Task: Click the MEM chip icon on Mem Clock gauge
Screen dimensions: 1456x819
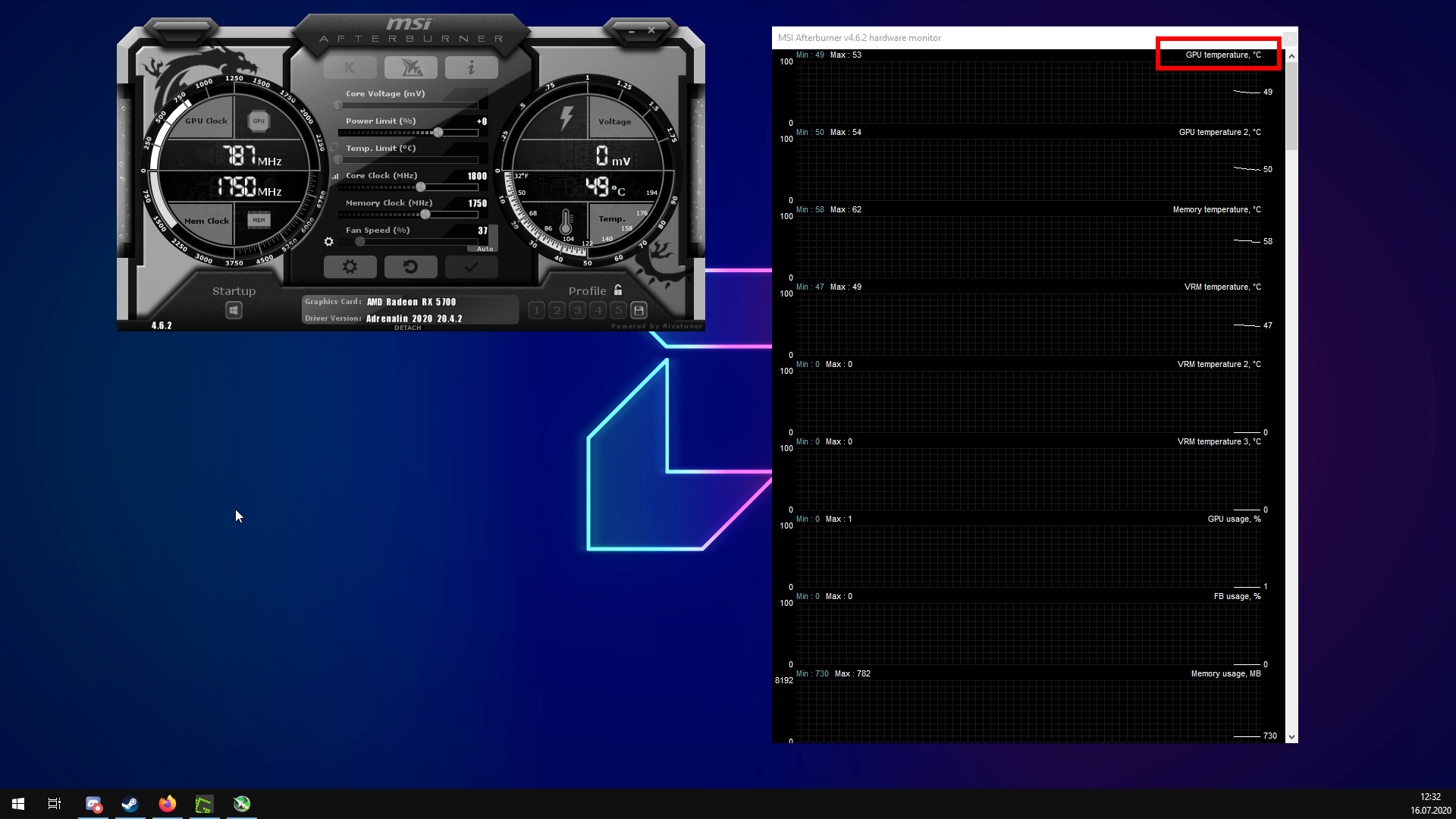Action: pyautogui.click(x=260, y=220)
